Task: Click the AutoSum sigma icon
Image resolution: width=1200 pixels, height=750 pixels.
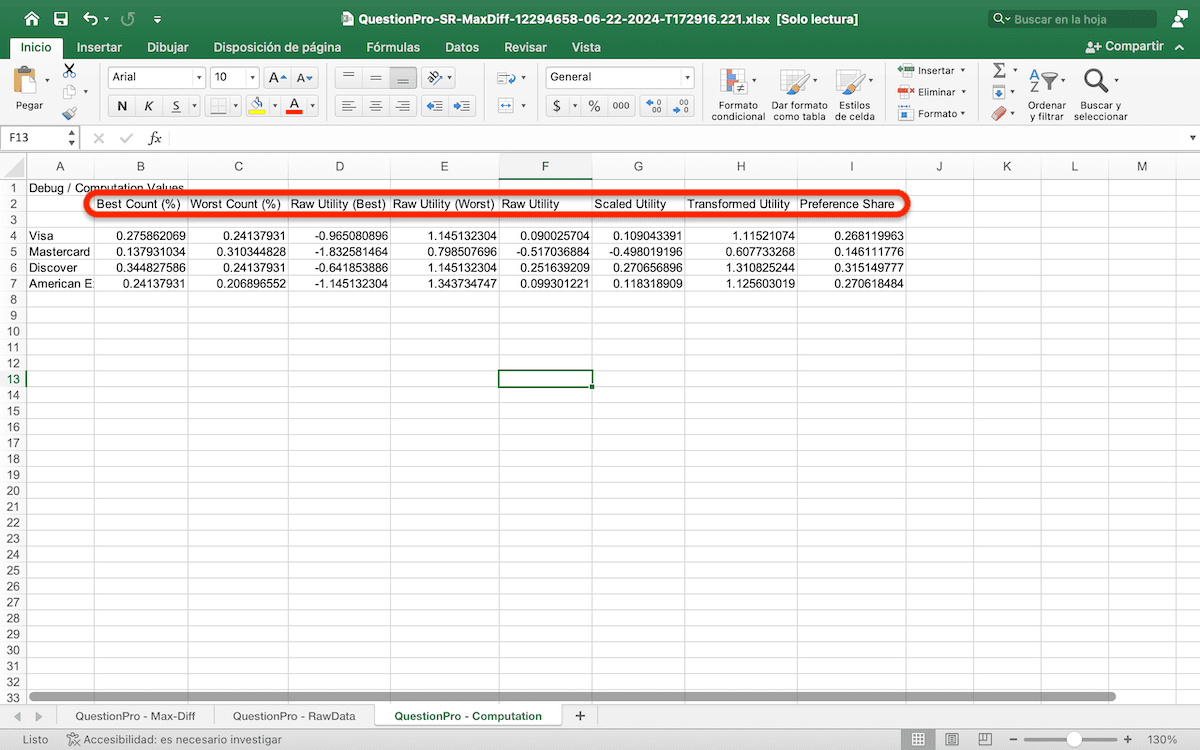Action: coord(998,70)
